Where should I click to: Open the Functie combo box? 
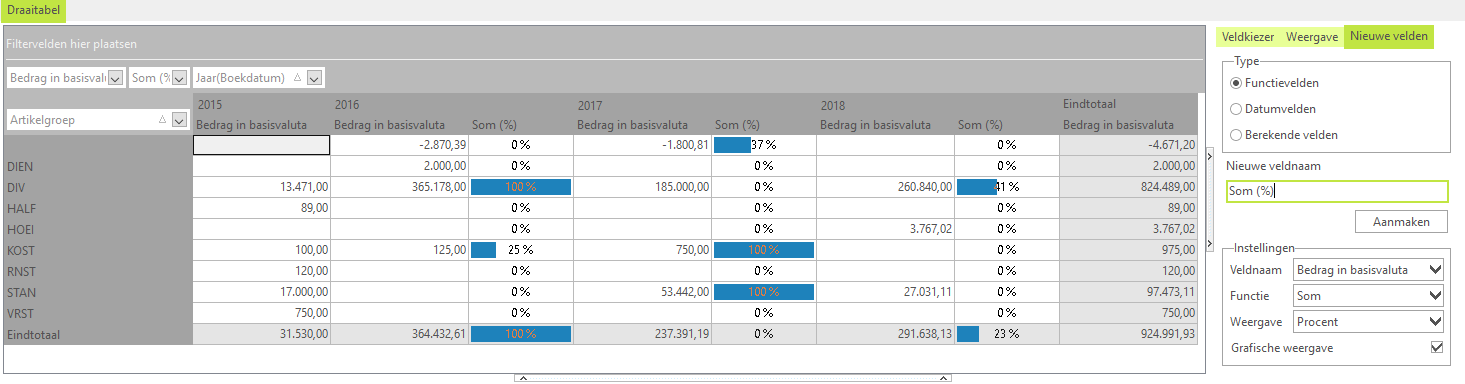coord(1368,296)
